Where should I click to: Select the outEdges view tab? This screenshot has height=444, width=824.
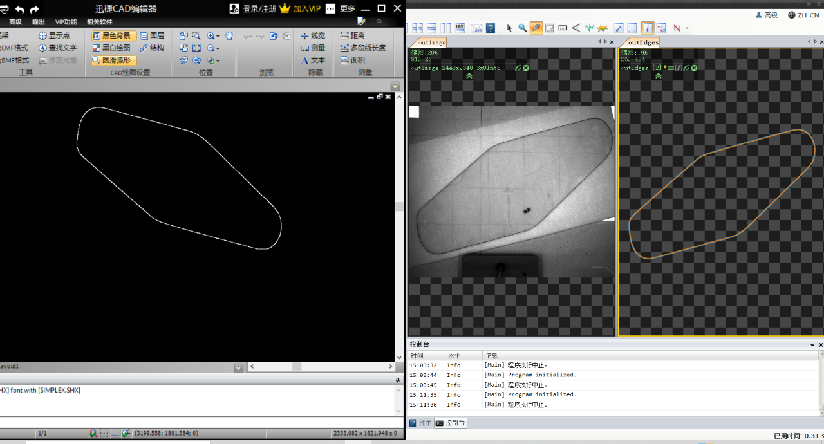click(641, 43)
